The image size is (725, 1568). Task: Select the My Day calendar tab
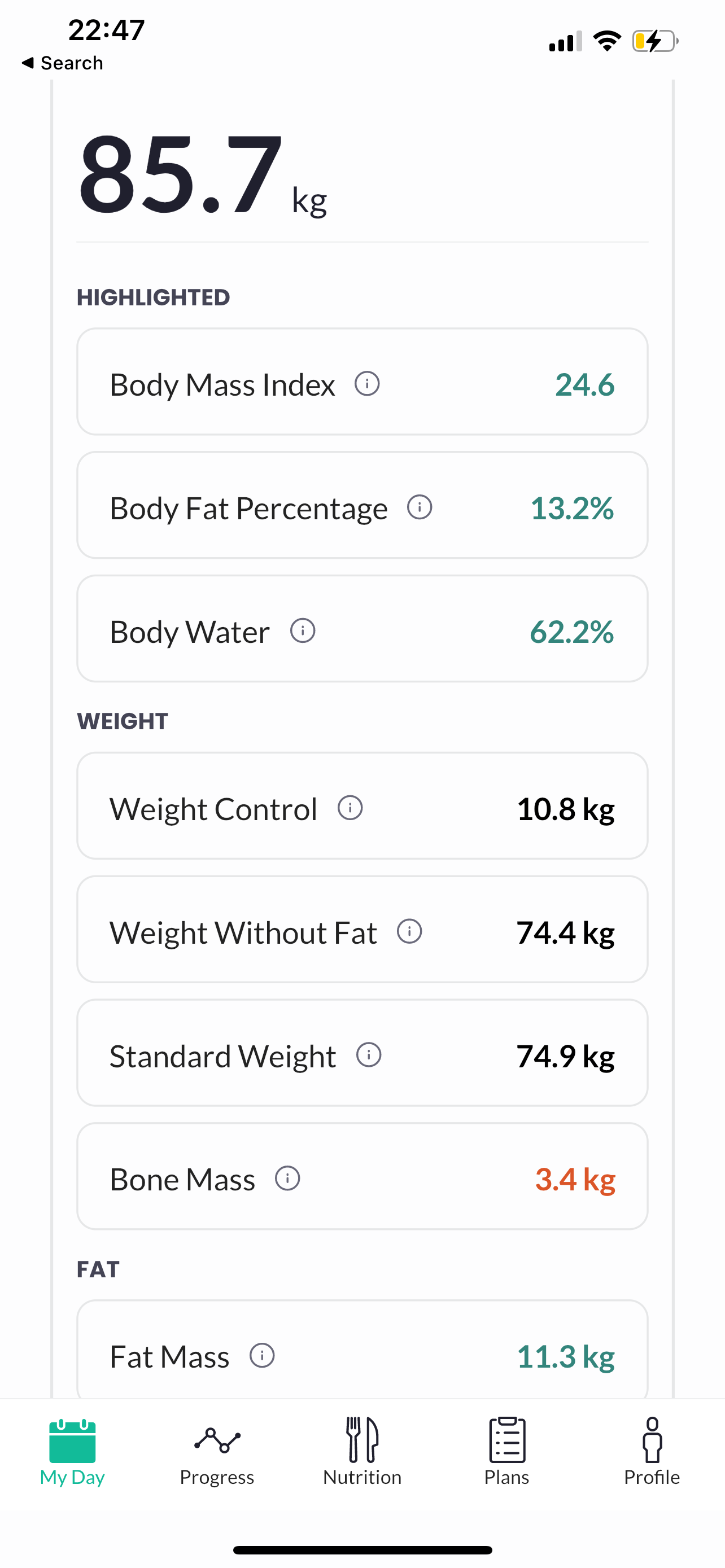coord(72,1451)
